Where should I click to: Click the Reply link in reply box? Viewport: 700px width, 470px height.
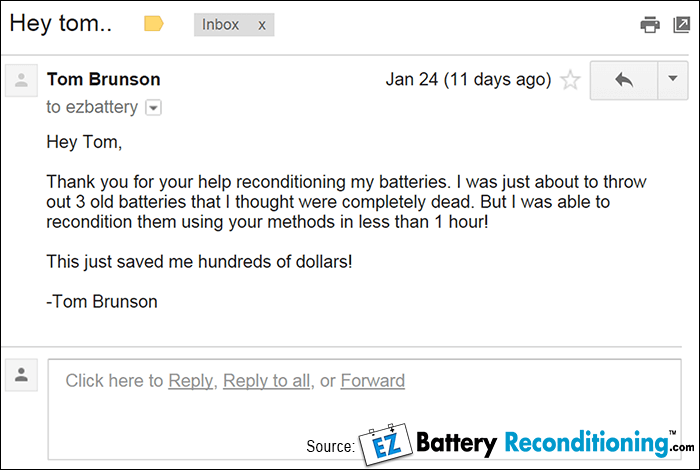point(190,380)
